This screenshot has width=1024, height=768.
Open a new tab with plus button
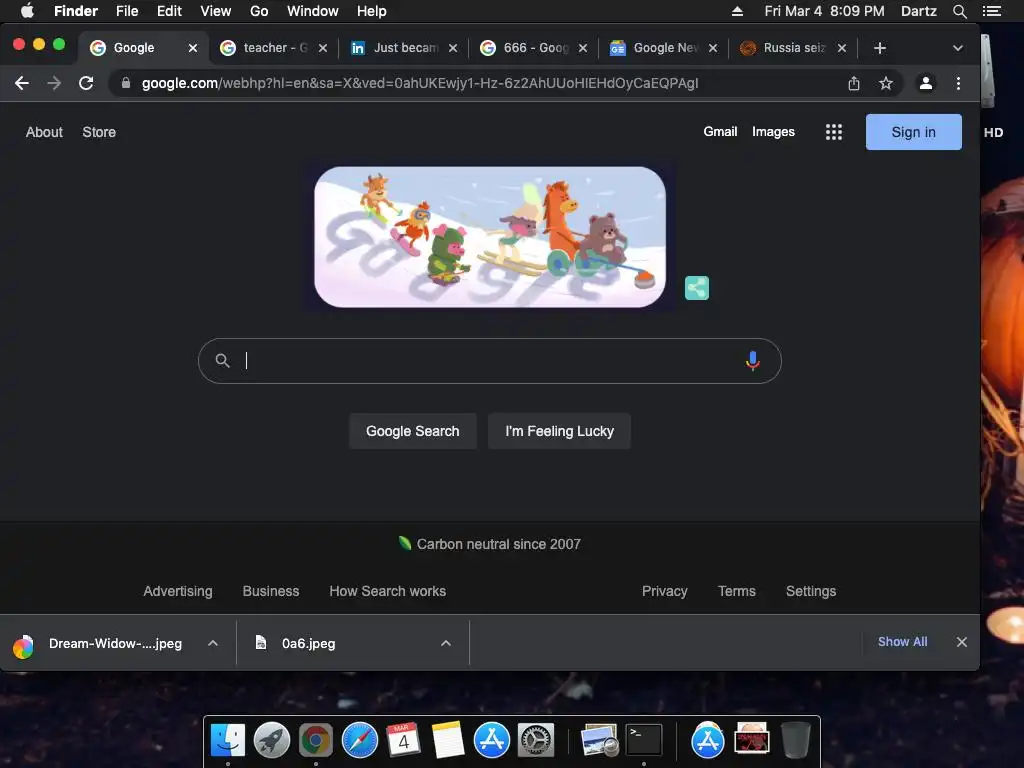(880, 48)
